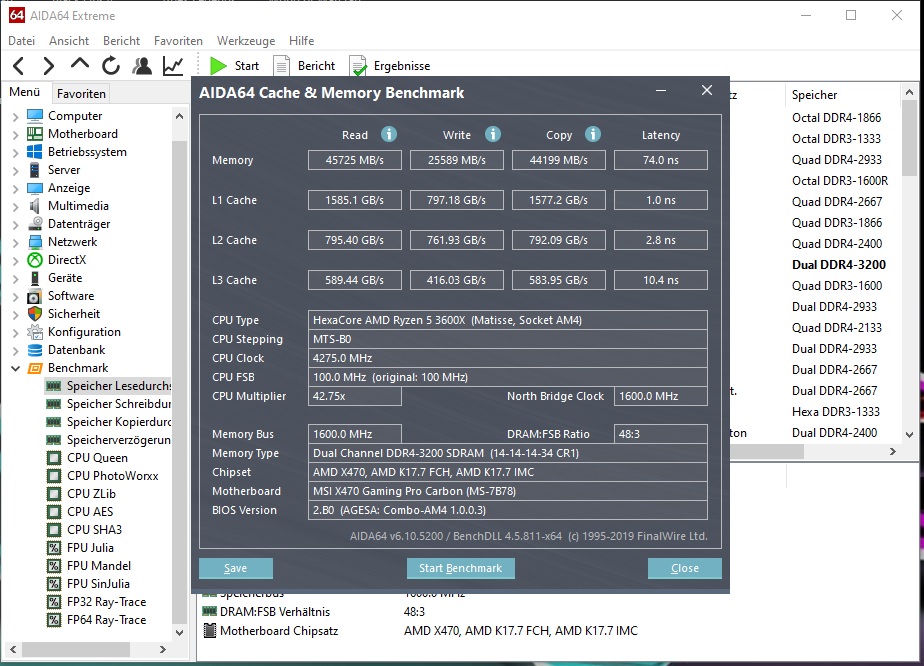Select the Octal DDR4-1866 result row
The image size is (924, 666).
(x=836, y=118)
